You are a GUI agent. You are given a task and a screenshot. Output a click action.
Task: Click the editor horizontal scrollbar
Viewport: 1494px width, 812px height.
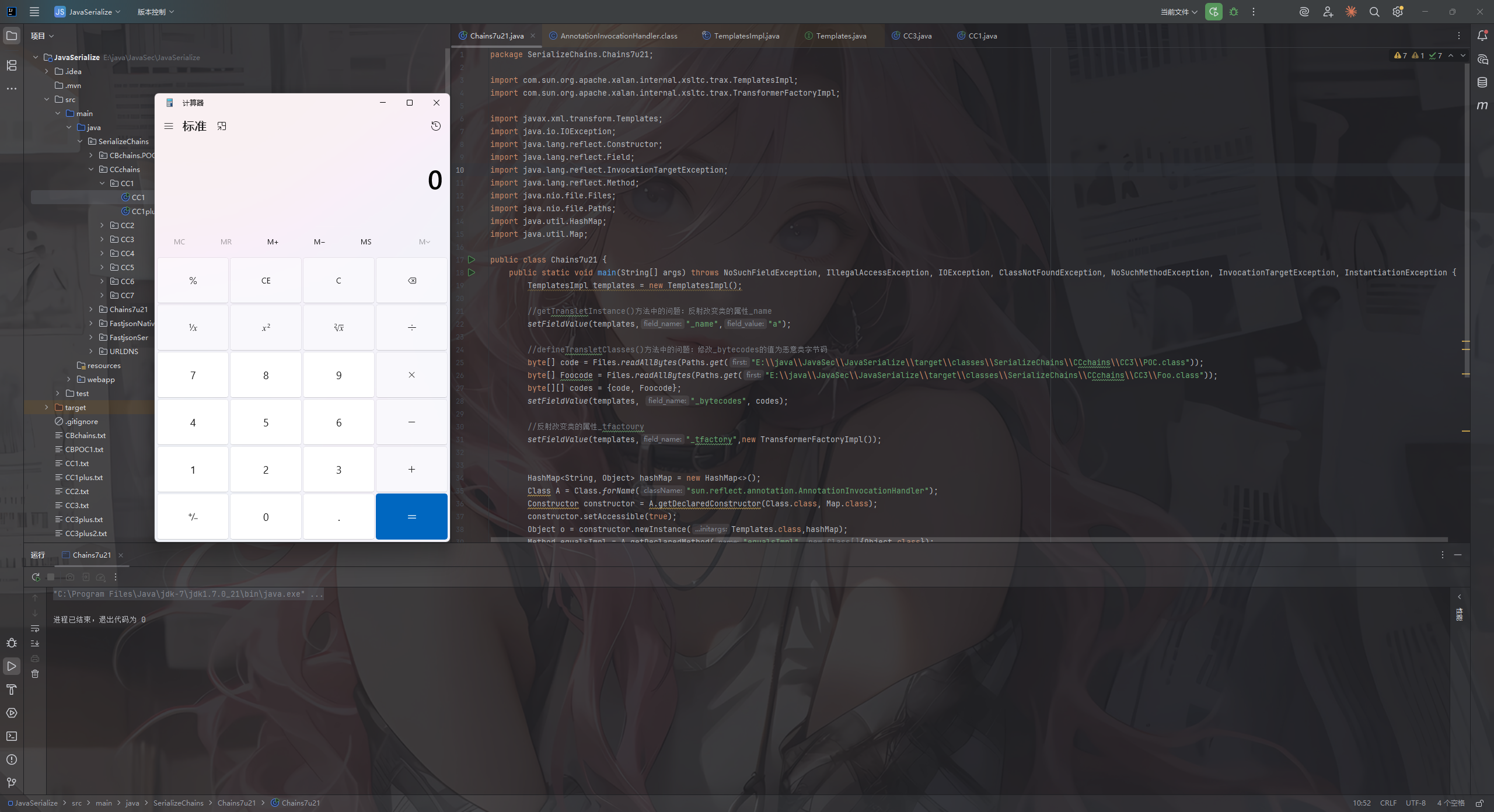pyautogui.click(x=969, y=540)
